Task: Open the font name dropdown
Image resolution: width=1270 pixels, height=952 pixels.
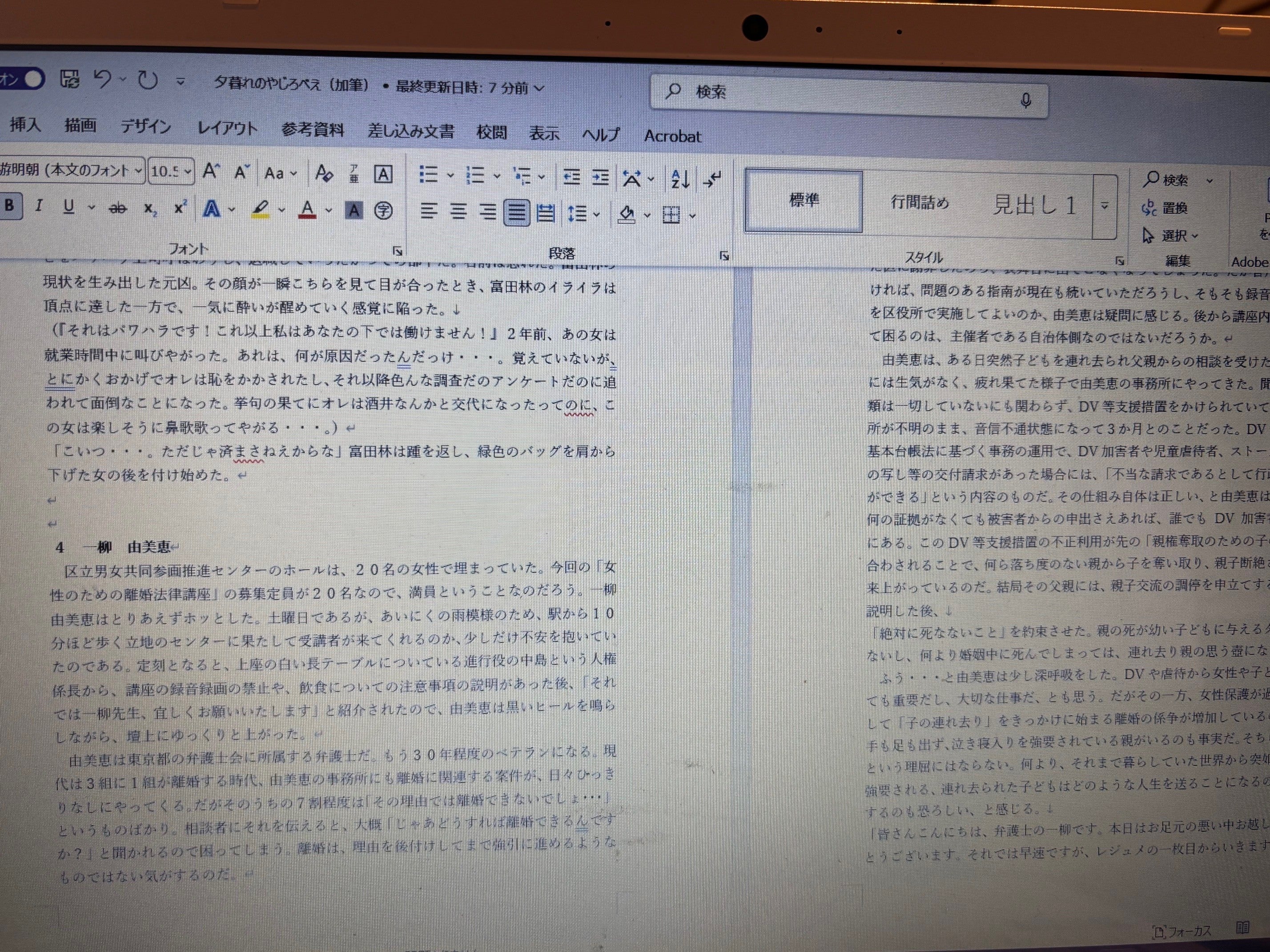Action: (138, 170)
